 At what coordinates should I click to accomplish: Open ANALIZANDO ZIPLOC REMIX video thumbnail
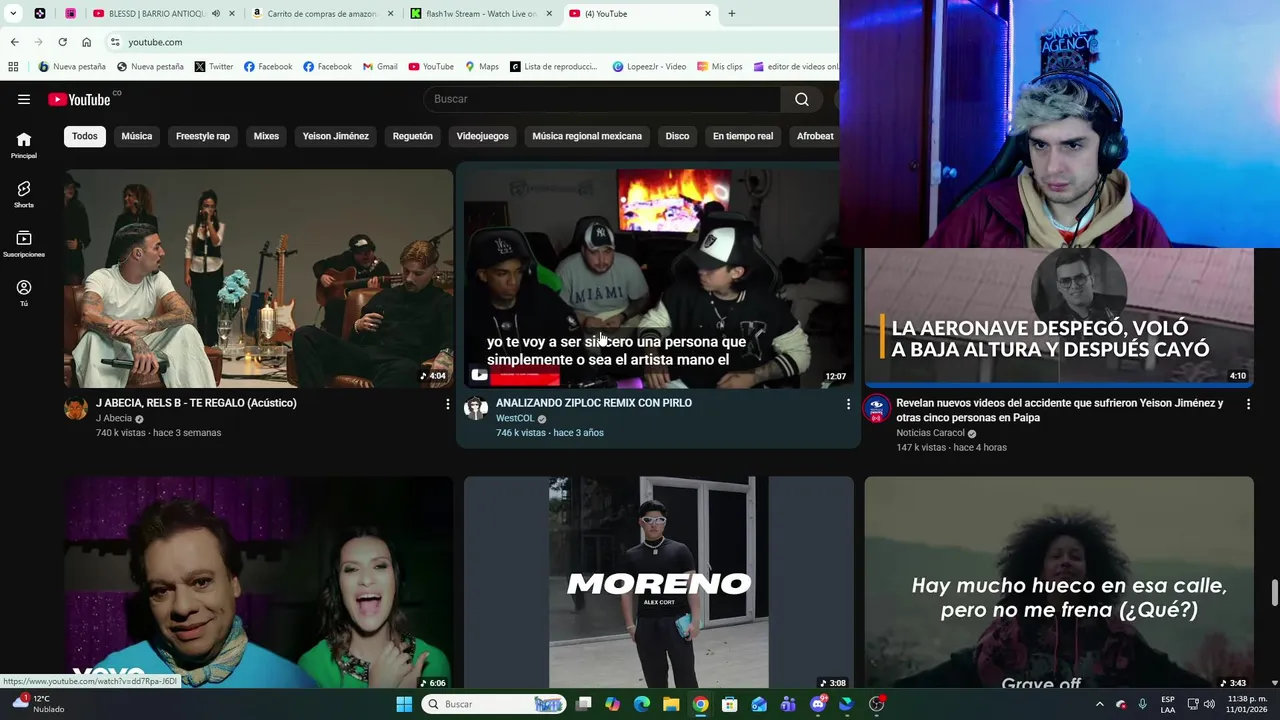659,278
